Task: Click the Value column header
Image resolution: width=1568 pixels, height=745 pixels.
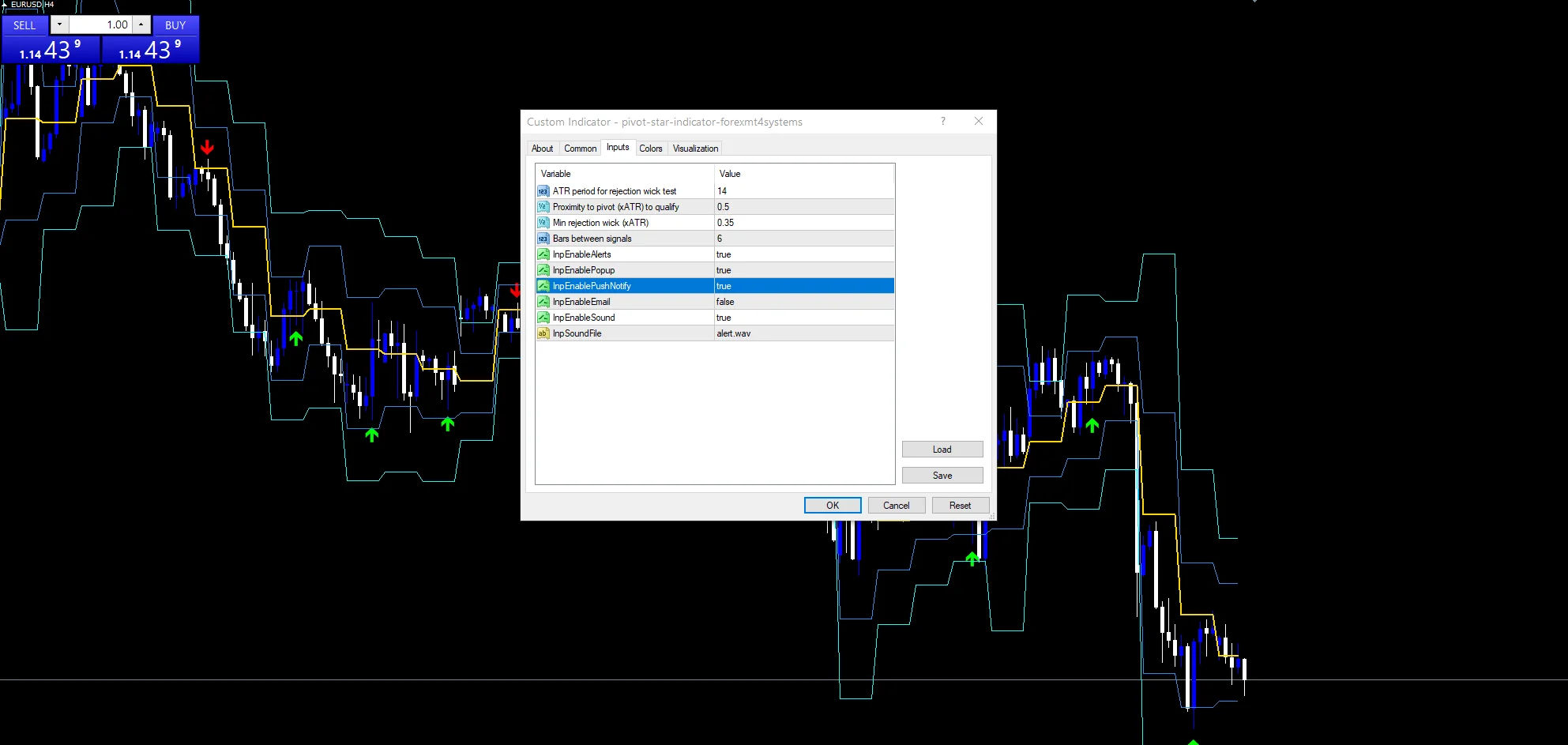Action: click(804, 174)
